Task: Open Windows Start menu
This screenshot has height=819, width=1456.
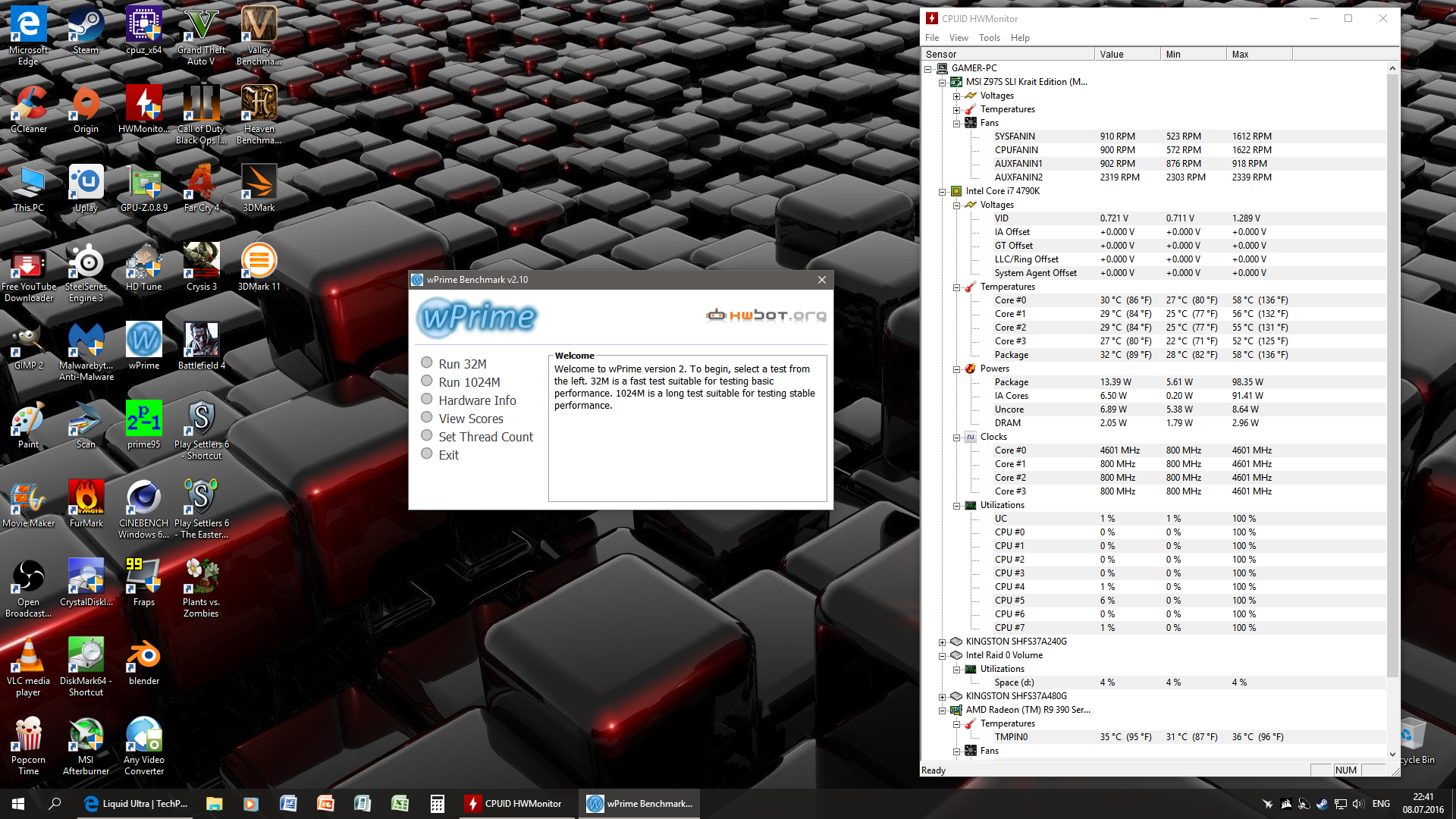Action: [18, 804]
